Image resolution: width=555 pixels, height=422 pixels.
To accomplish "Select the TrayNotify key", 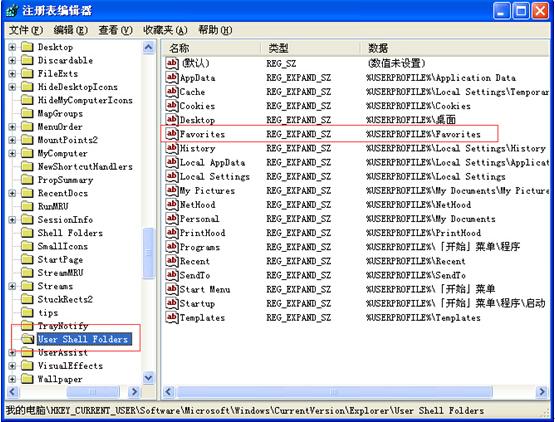I will click(63, 326).
